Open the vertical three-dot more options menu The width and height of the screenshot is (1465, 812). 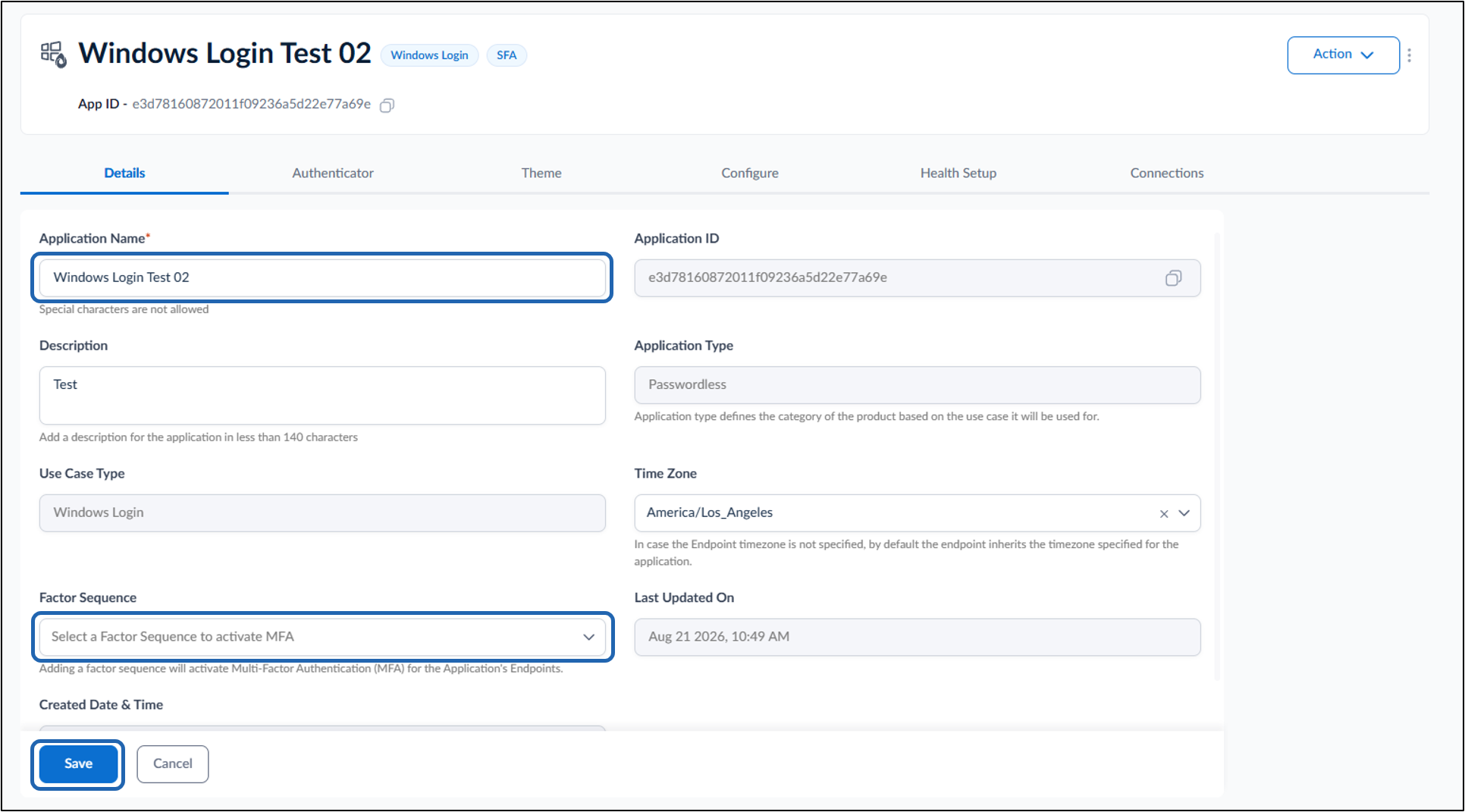point(1409,55)
